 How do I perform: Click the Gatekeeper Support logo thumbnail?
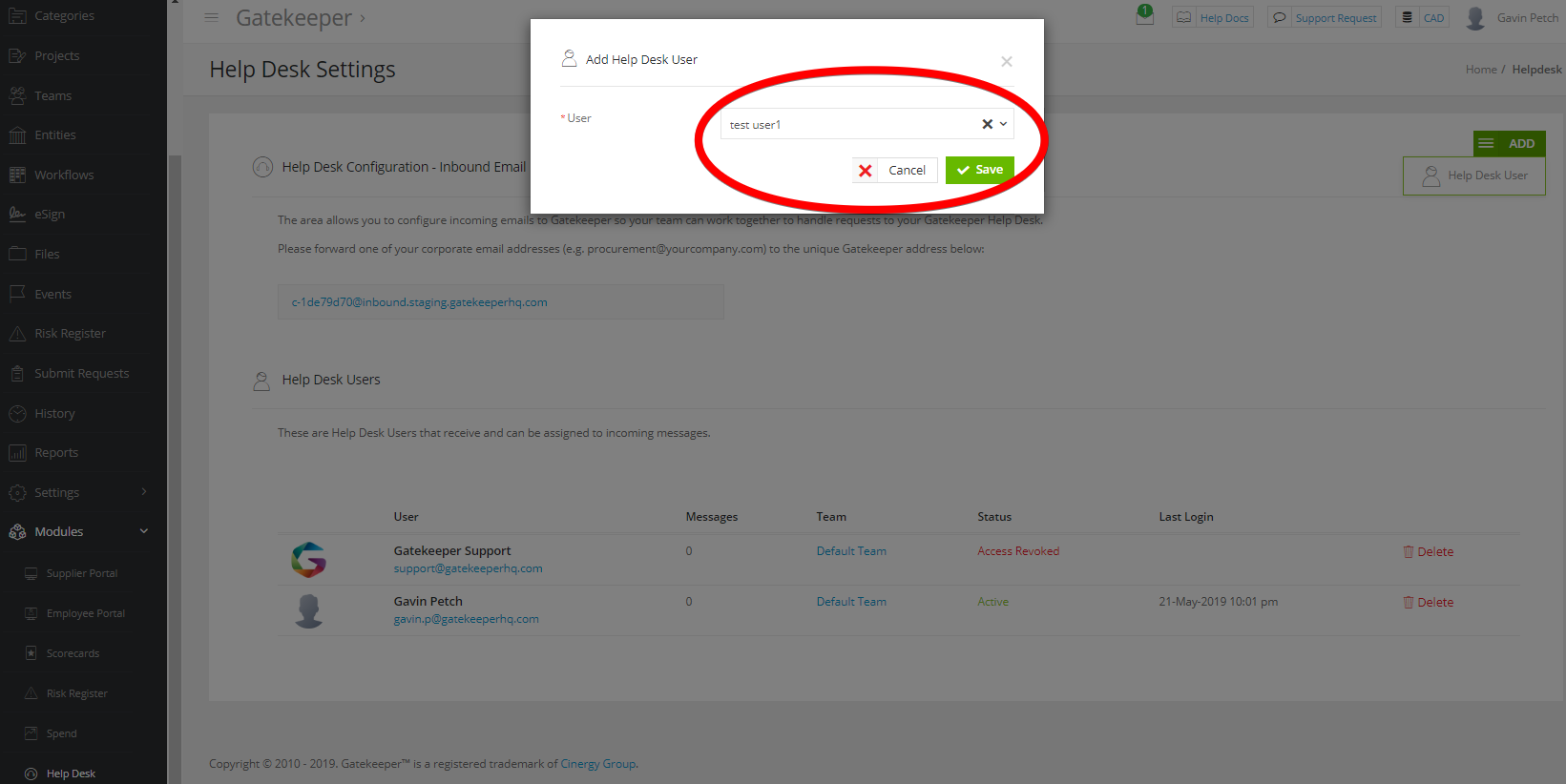308,560
